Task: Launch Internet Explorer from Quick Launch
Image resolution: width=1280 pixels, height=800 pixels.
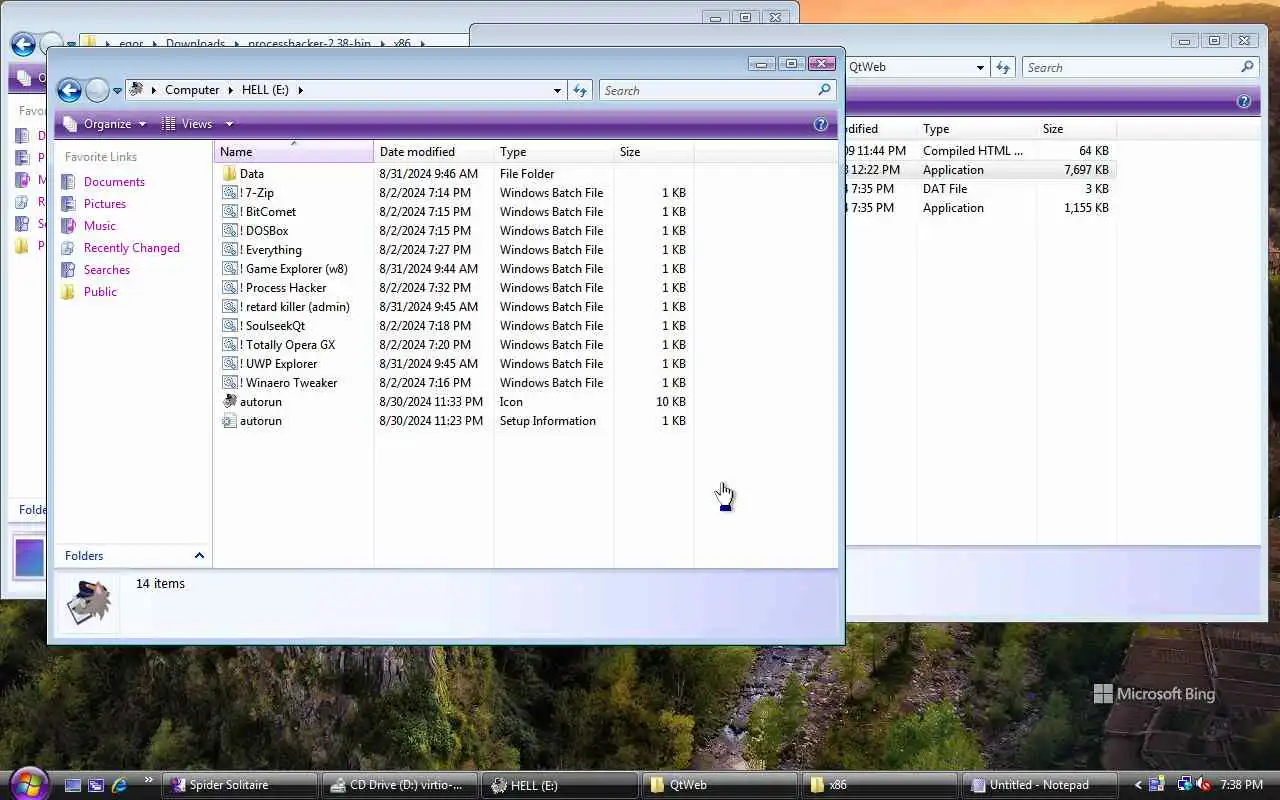Action: tap(119, 785)
